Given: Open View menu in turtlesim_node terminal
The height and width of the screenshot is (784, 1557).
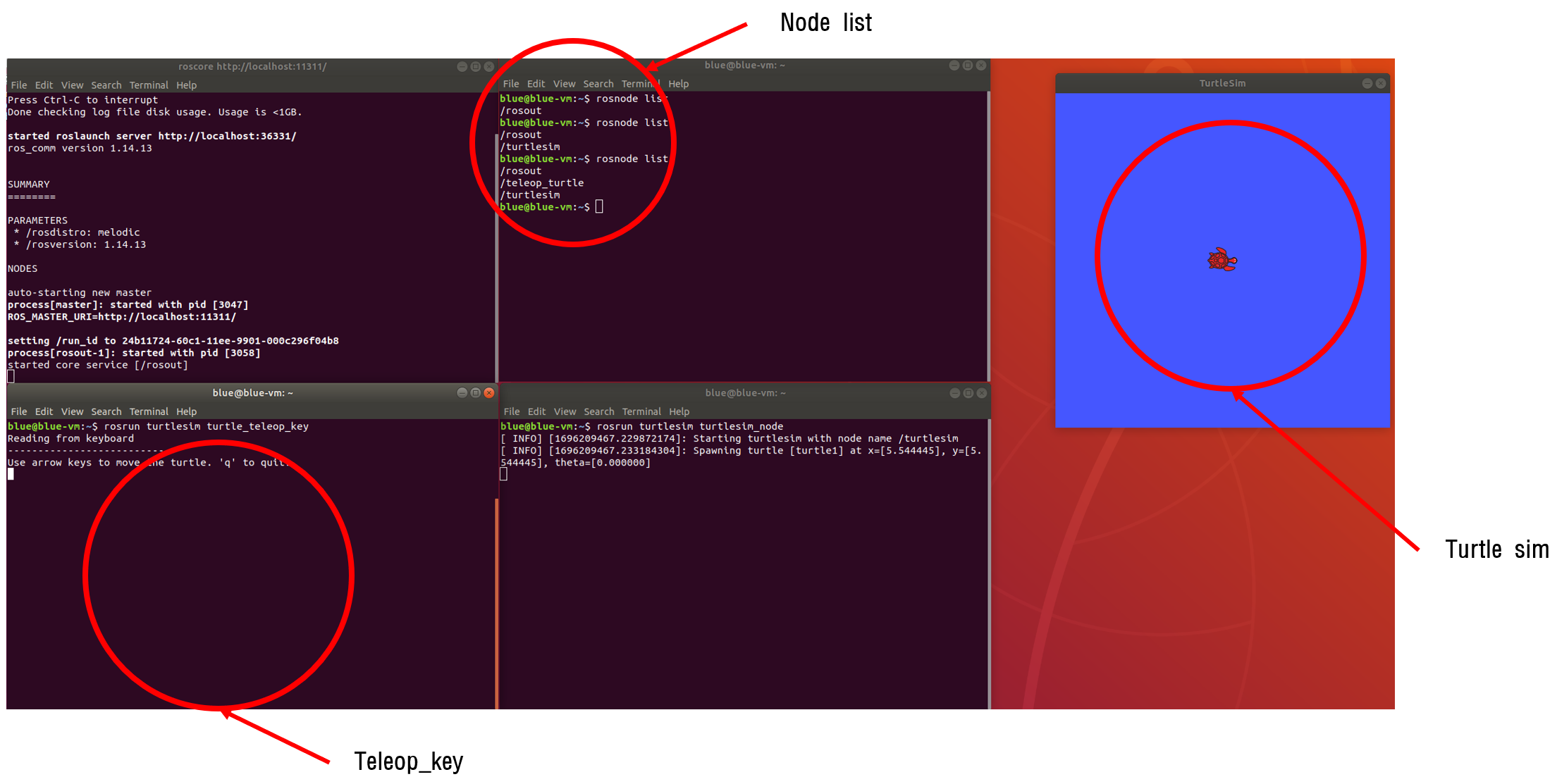Looking at the screenshot, I should coord(565,412).
